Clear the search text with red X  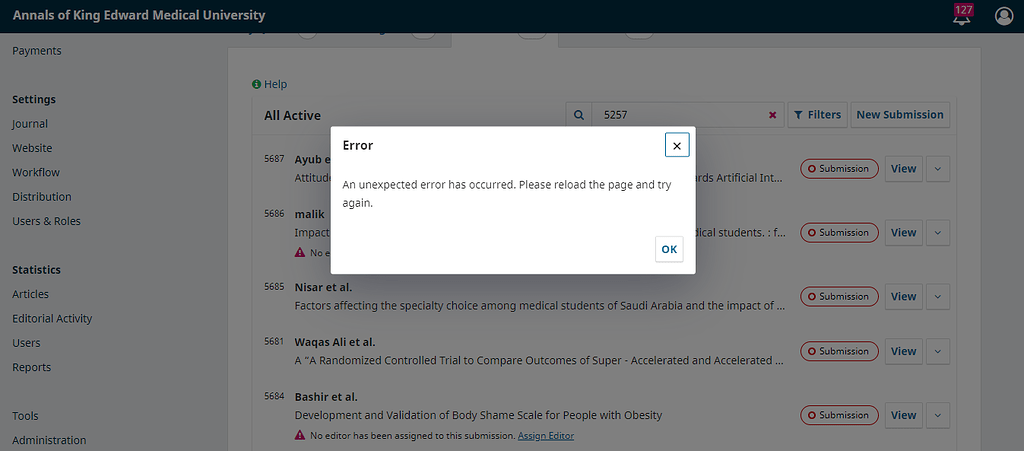772,115
